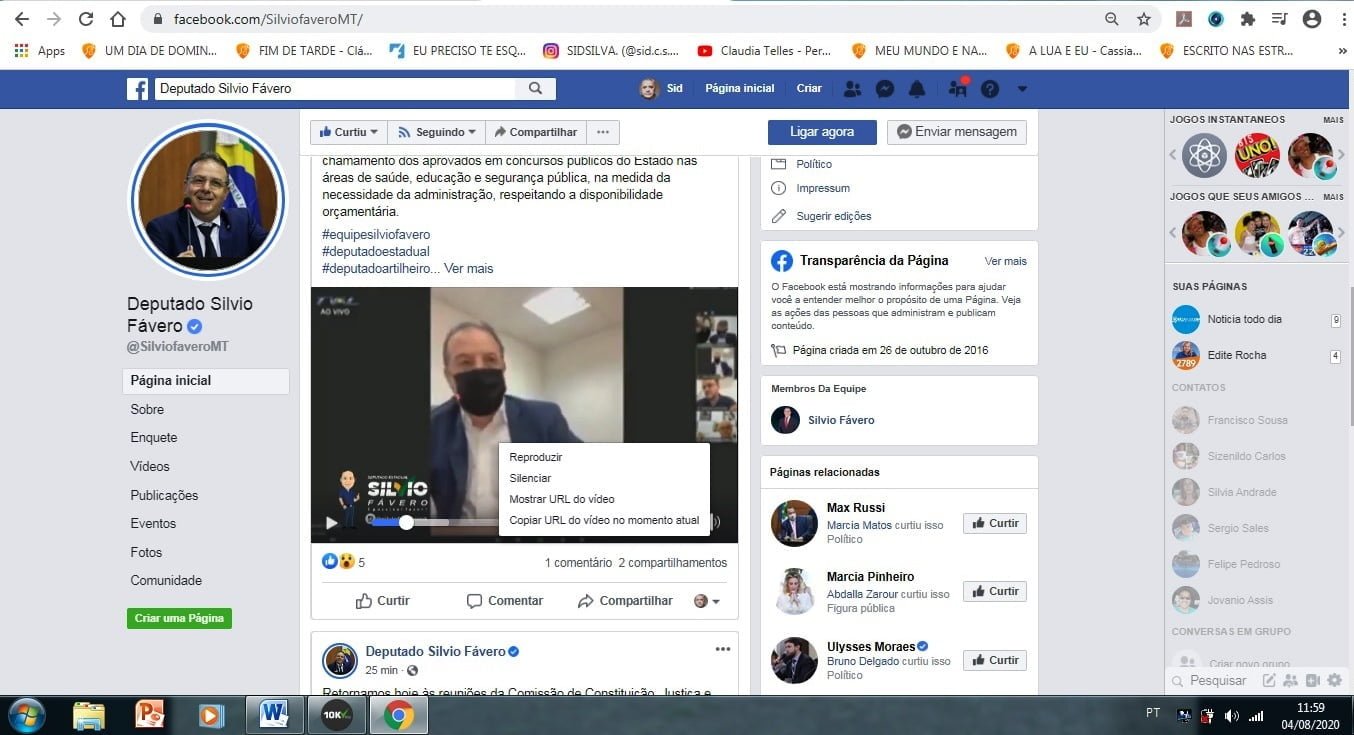The width and height of the screenshot is (1354, 735).
Task: Click Compartilhar button below video
Action: coord(625,601)
